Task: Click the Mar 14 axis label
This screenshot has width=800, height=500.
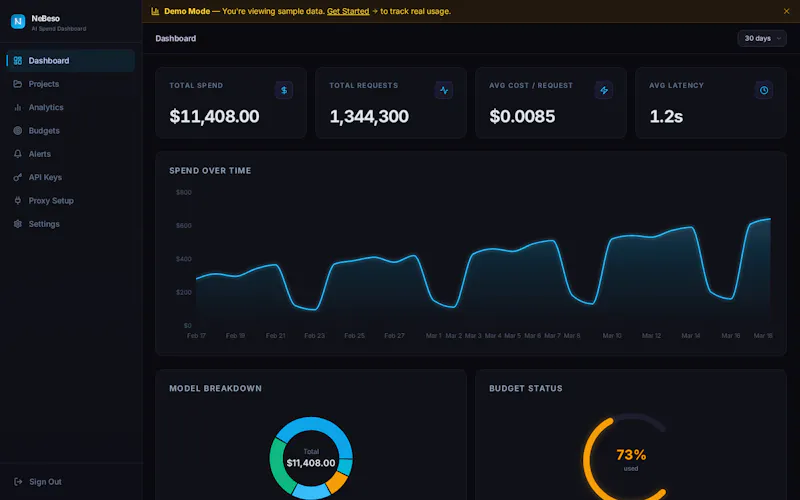Action: tap(691, 336)
